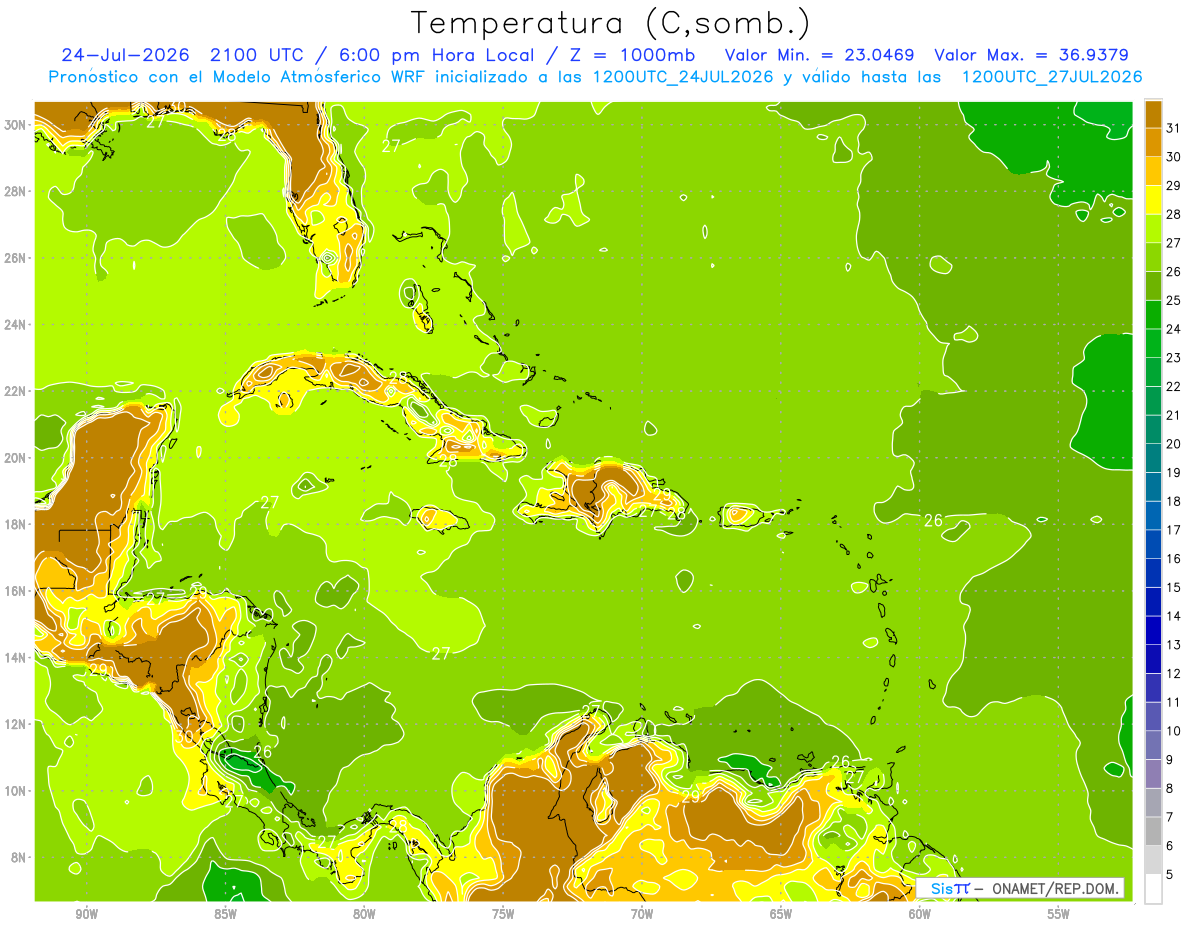Click the "30N" latitude label
Viewport: 1200px width, 927px height.
click(17, 124)
